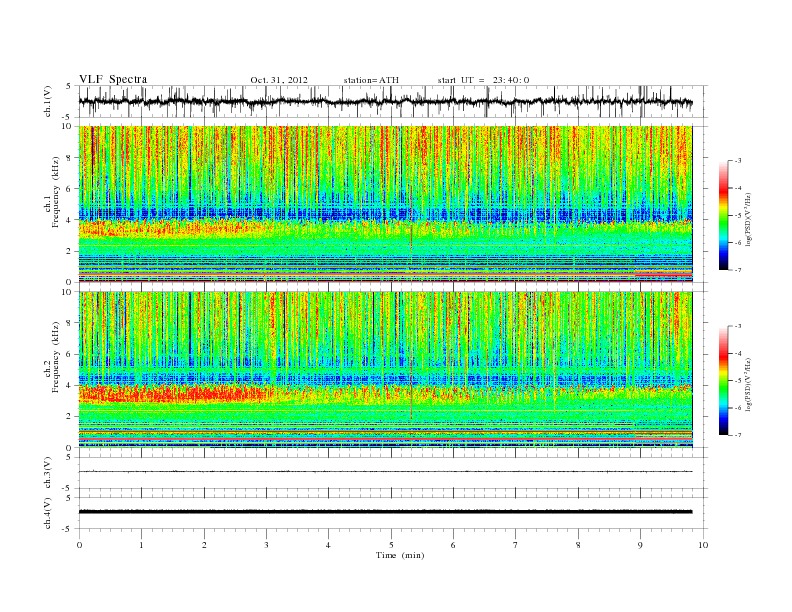Click the ch.3 voltage waveform trace
This screenshot has height=612, width=792.
(385, 472)
